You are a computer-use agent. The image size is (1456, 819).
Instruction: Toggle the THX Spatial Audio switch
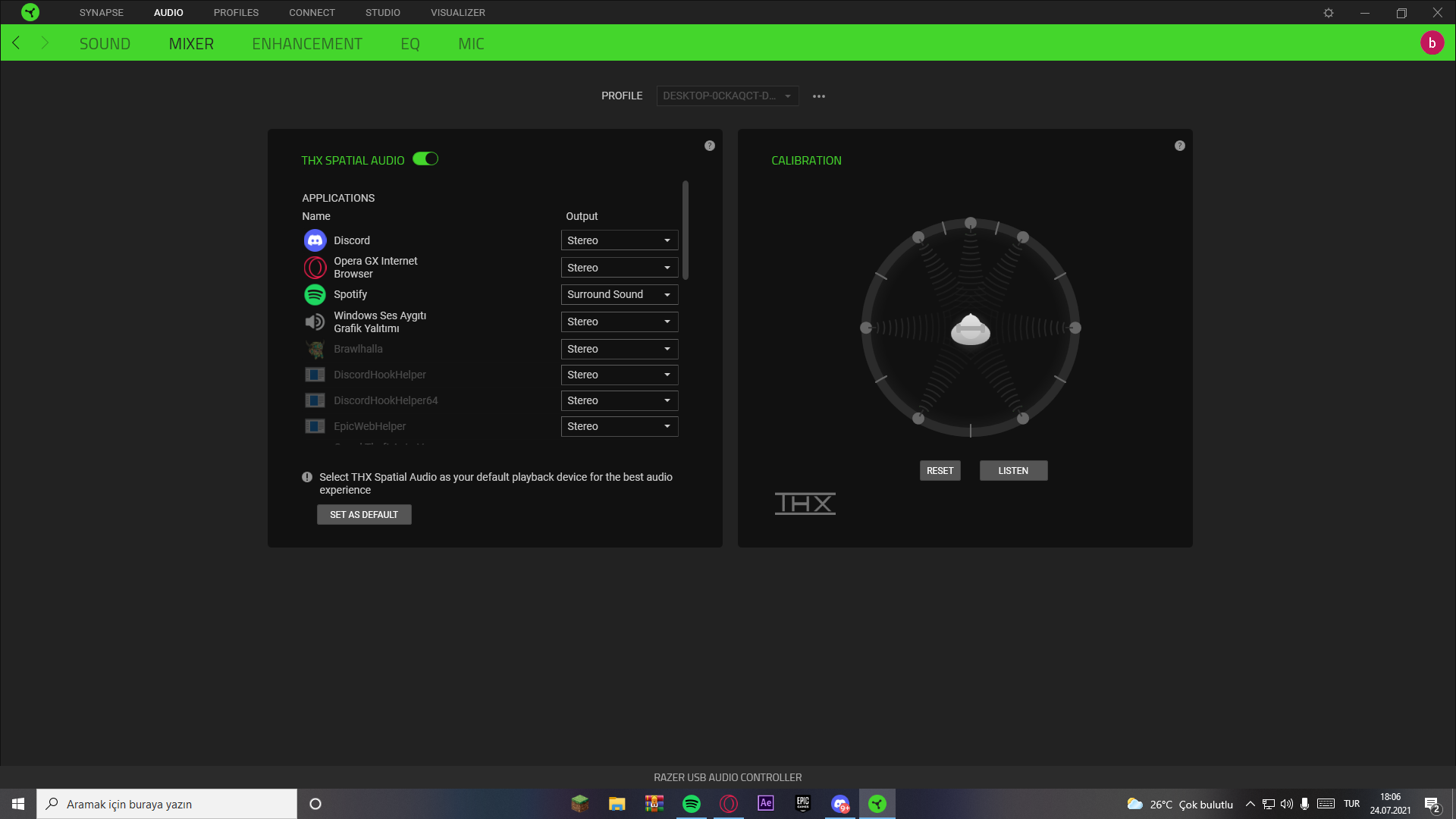425,159
